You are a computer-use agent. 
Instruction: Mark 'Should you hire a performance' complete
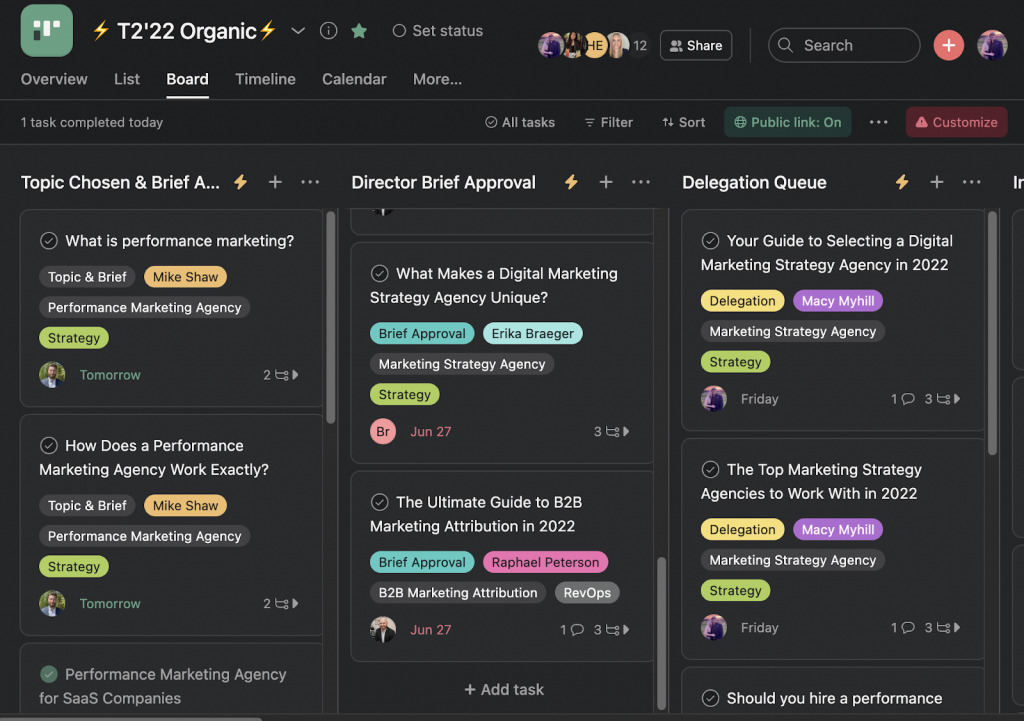(x=711, y=698)
